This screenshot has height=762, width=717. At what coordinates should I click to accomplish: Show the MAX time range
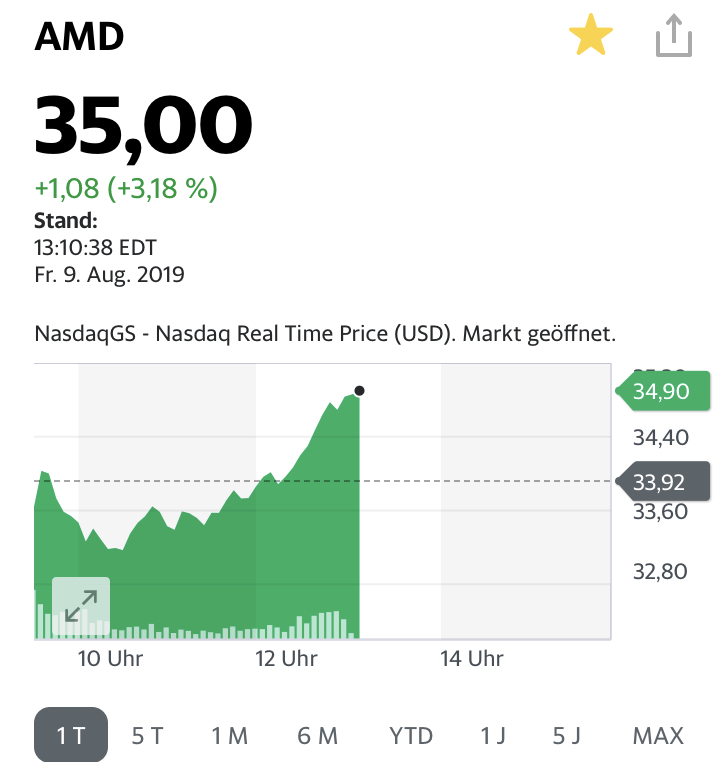[x=658, y=736]
